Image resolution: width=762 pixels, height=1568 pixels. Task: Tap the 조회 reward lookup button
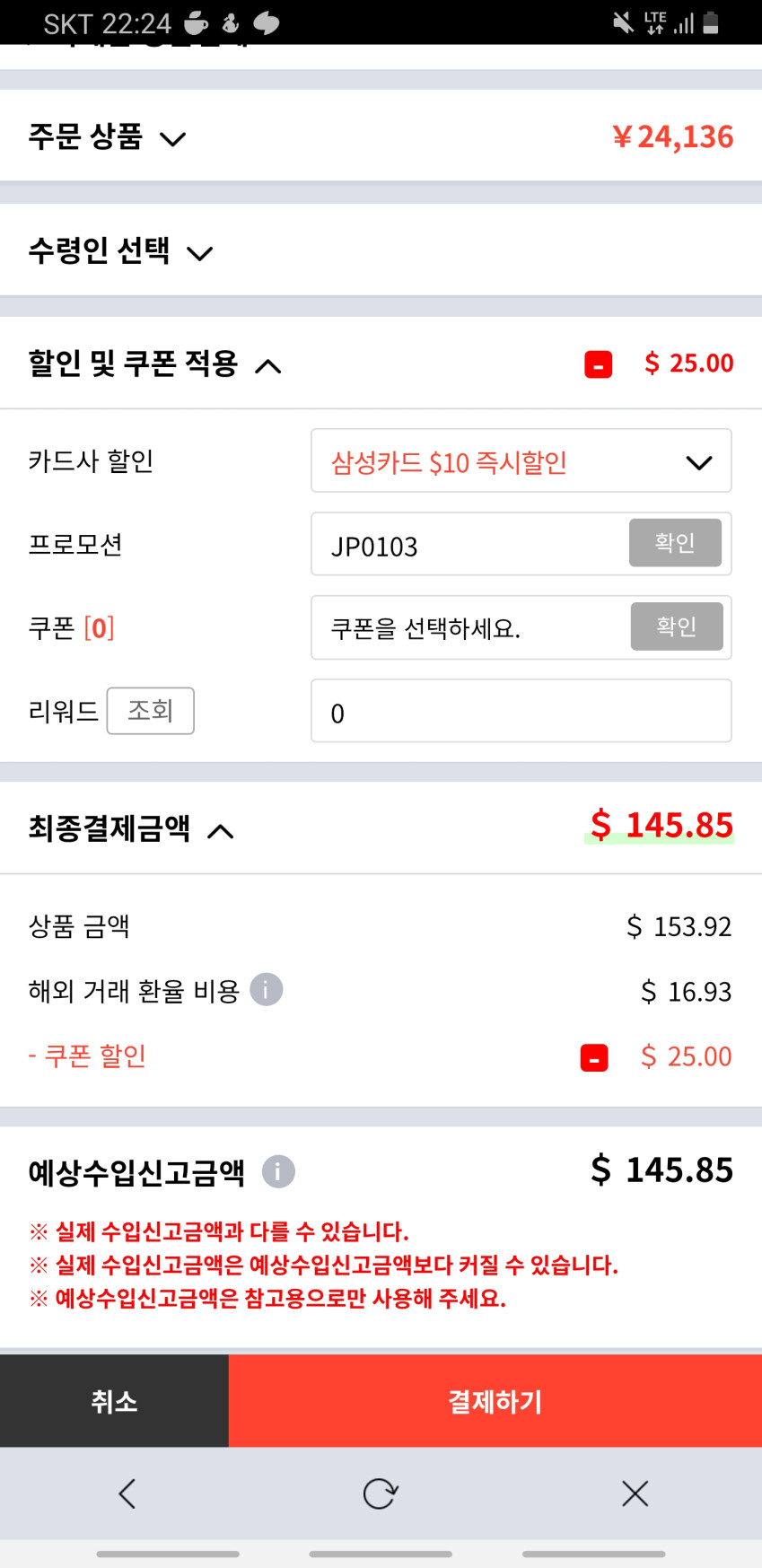[x=150, y=711]
